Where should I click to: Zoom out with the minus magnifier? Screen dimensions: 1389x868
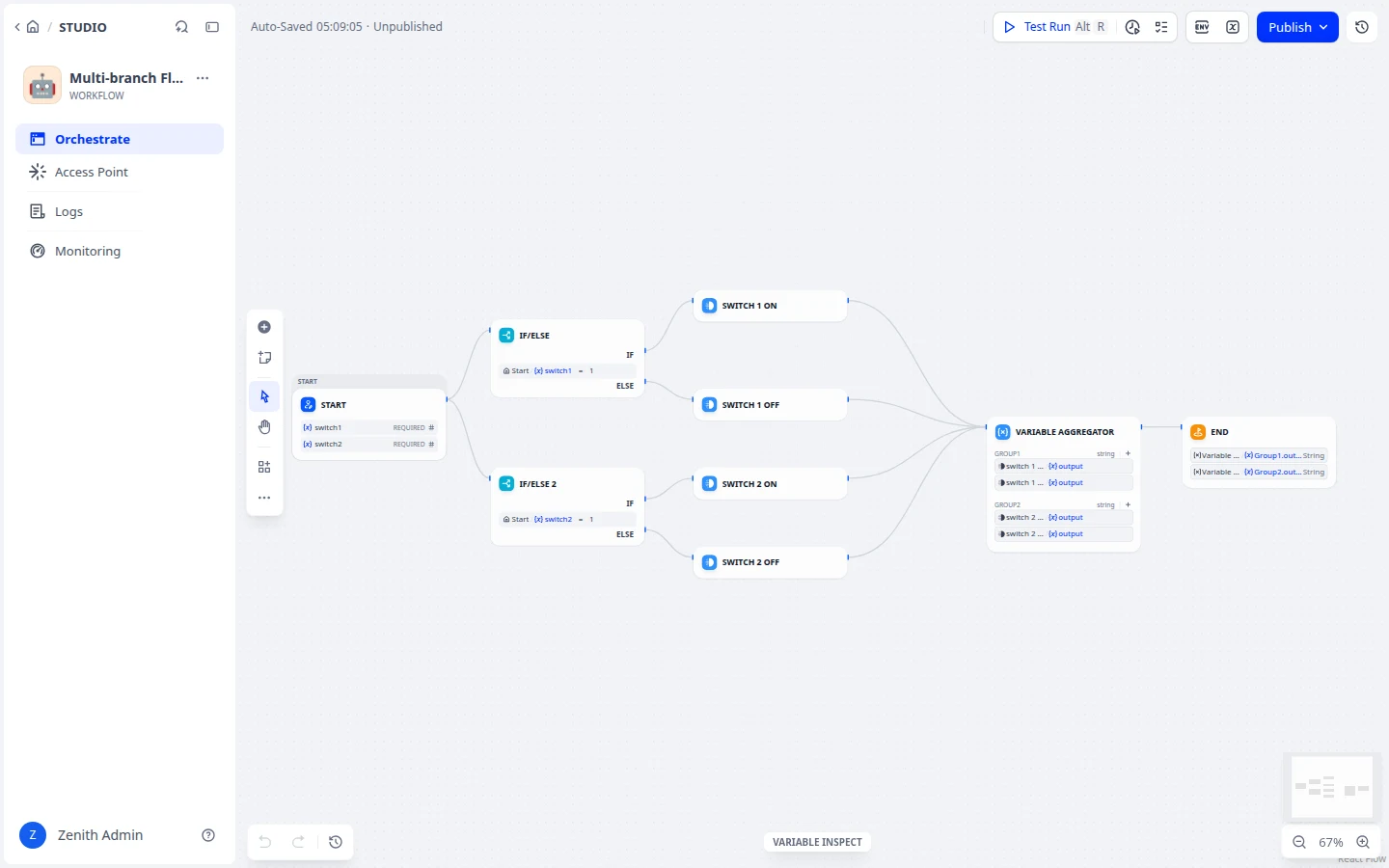pos(1299,842)
